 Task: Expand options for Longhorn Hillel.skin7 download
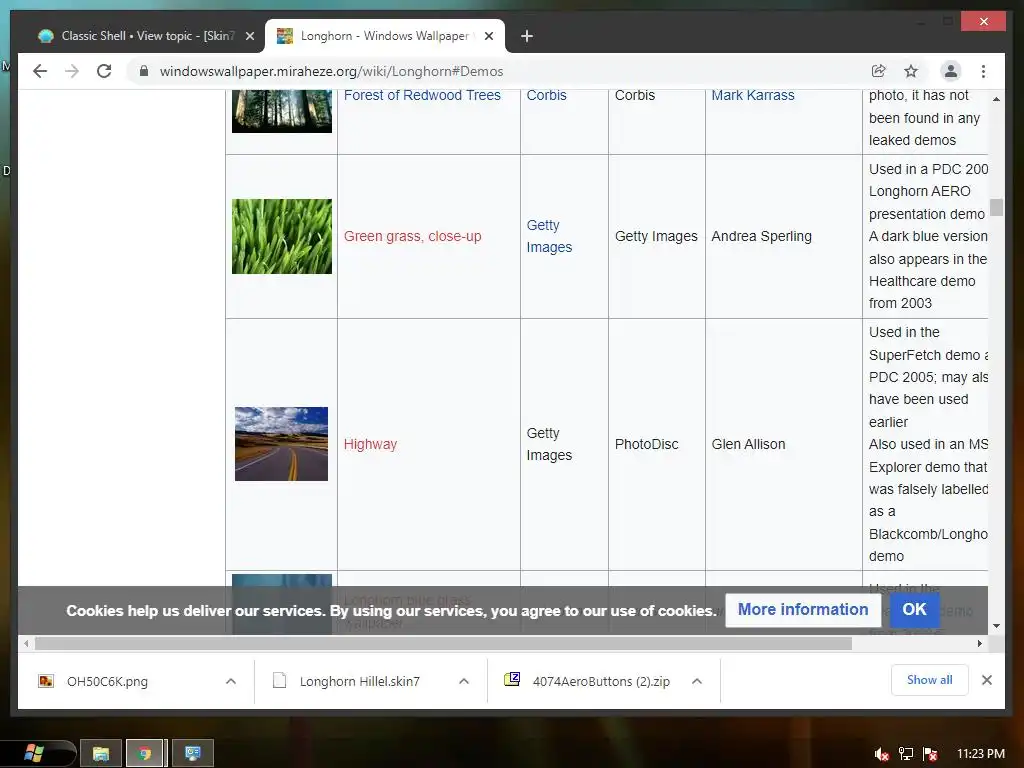tap(464, 681)
